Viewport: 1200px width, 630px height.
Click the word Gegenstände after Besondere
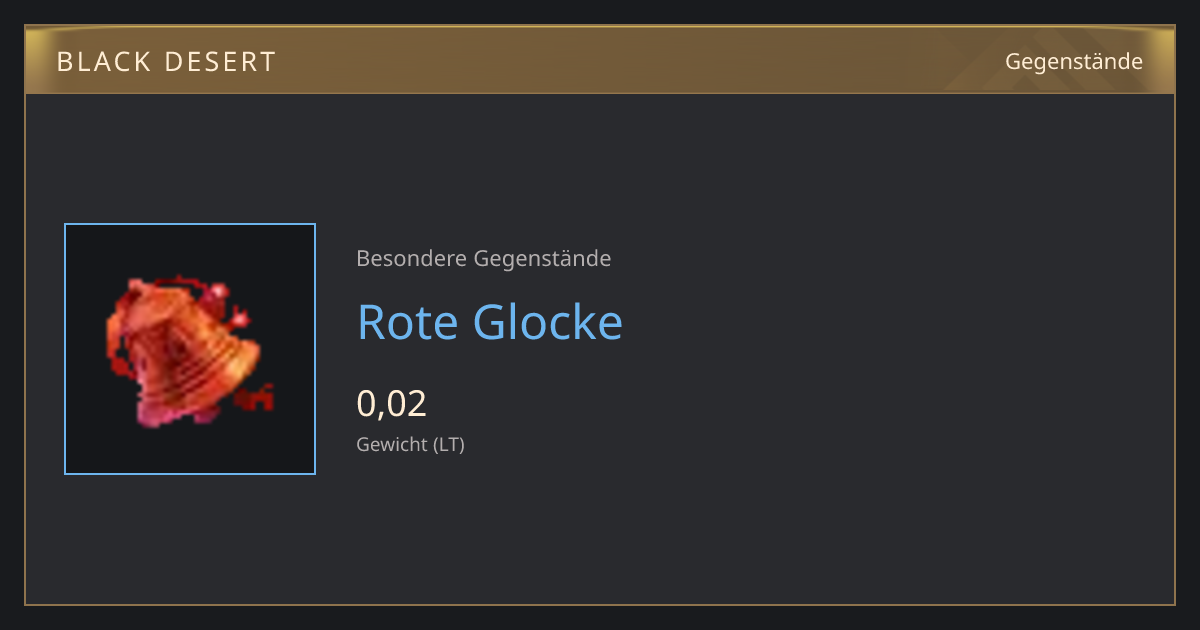point(542,259)
